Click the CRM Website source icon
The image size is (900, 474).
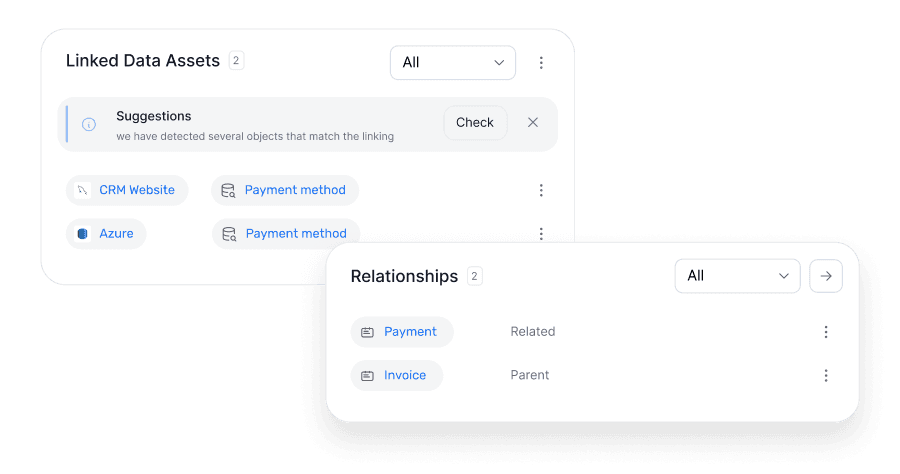coord(83,190)
